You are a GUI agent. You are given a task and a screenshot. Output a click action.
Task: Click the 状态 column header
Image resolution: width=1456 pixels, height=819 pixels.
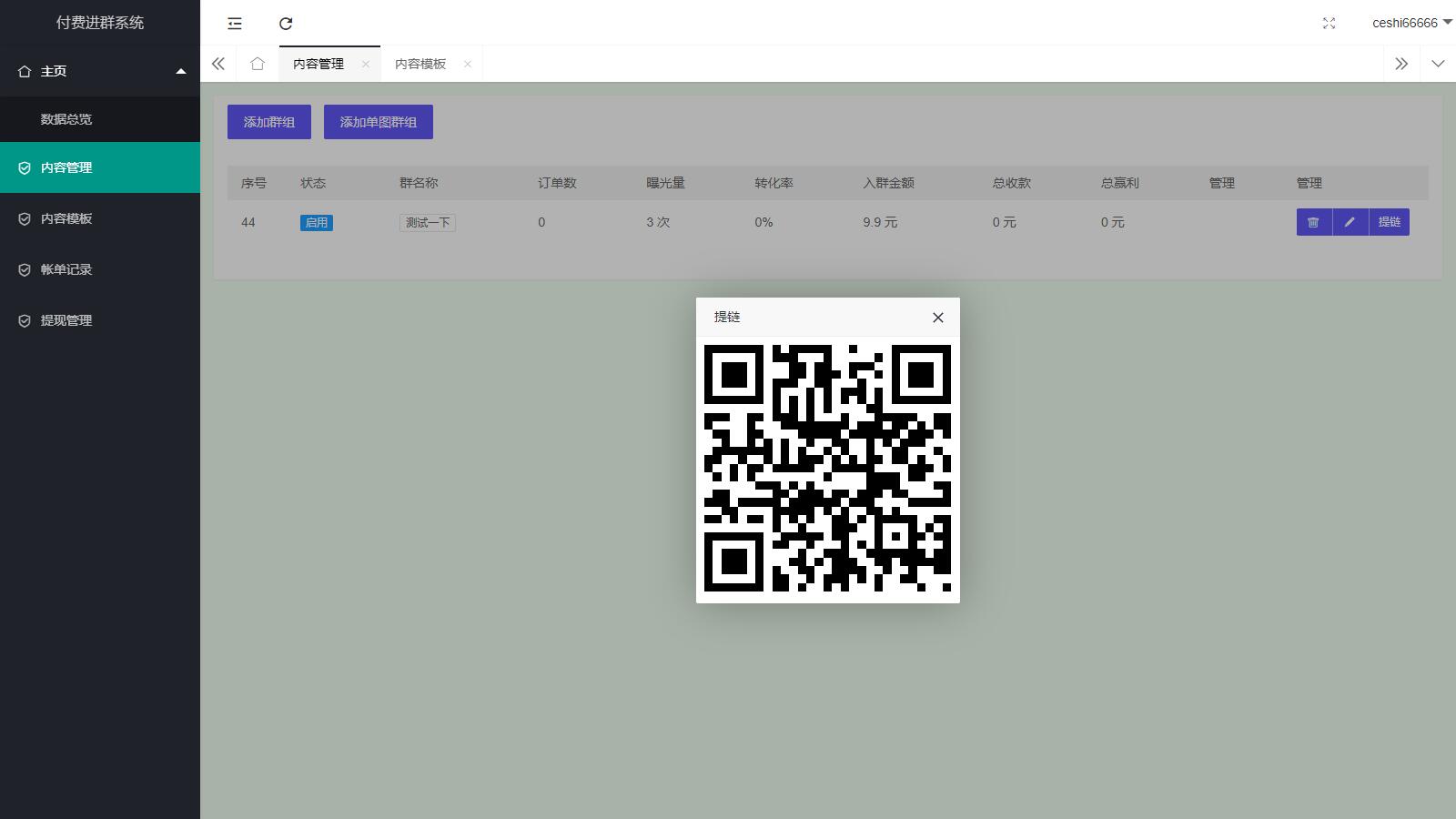(x=313, y=183)
